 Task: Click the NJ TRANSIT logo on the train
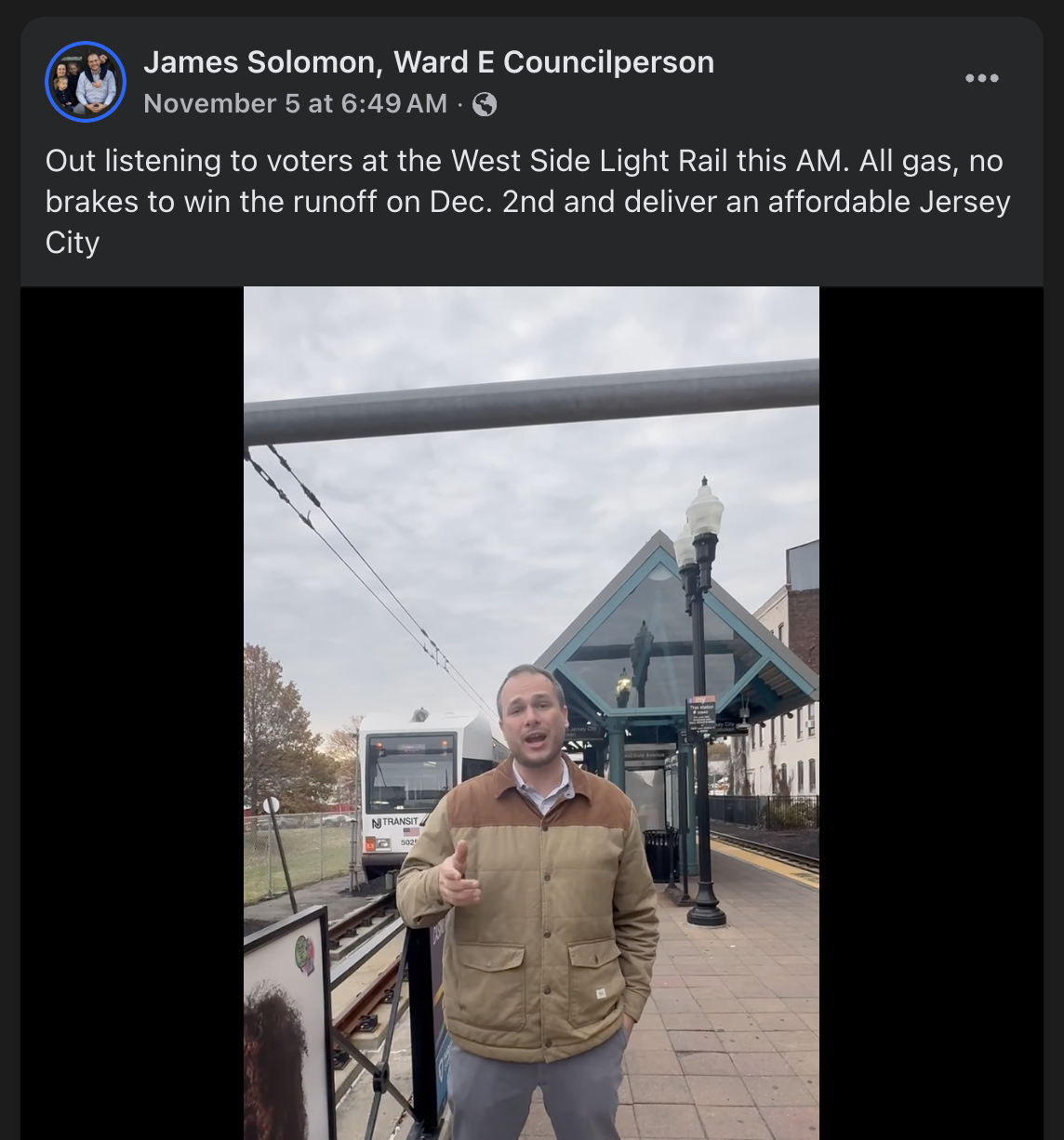pyautogui.click(x=396, y=822)
